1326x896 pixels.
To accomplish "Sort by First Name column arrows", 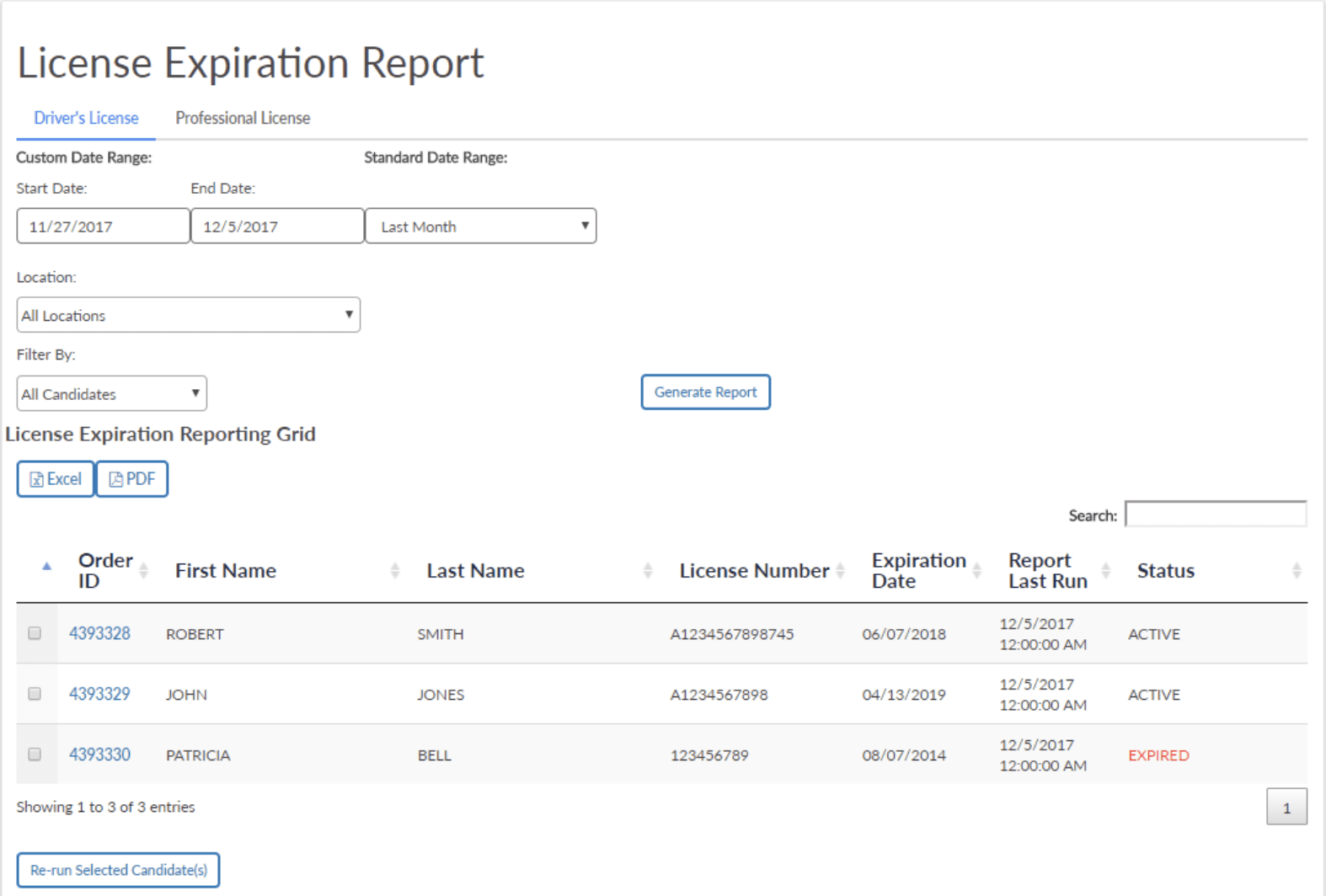I will coord(395,571).
